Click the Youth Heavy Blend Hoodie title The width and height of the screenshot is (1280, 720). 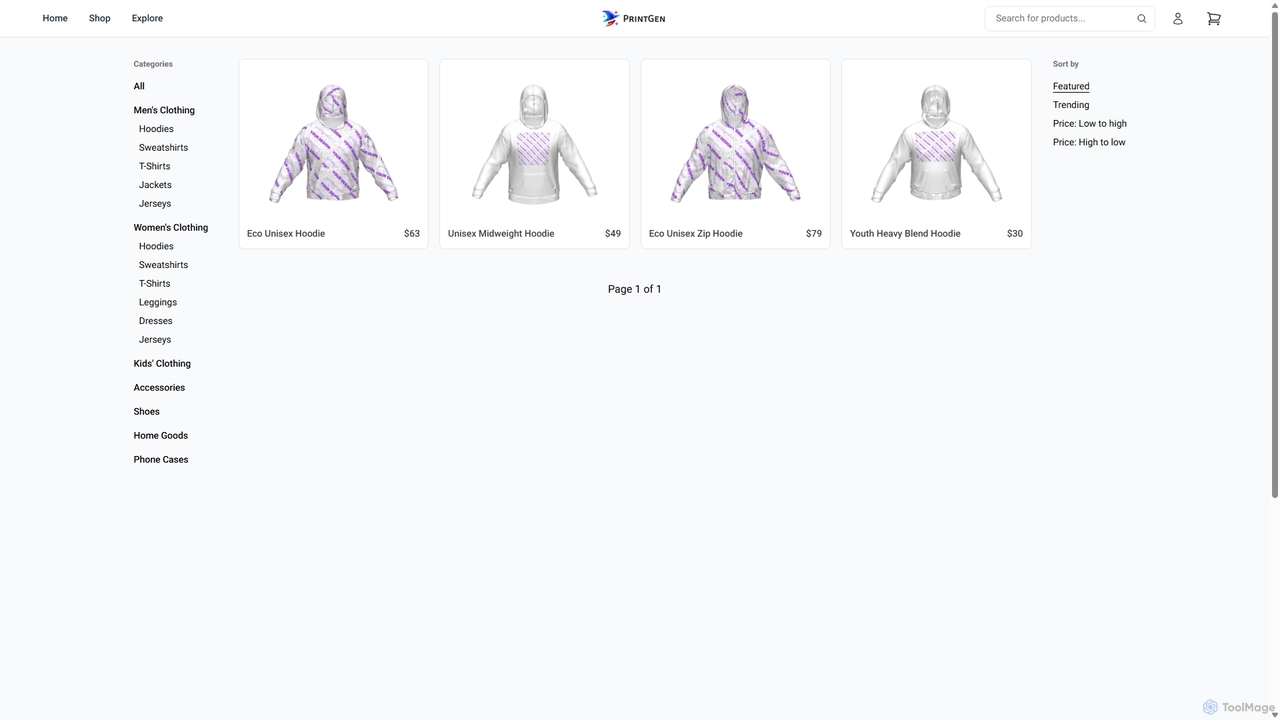(905, 233)
